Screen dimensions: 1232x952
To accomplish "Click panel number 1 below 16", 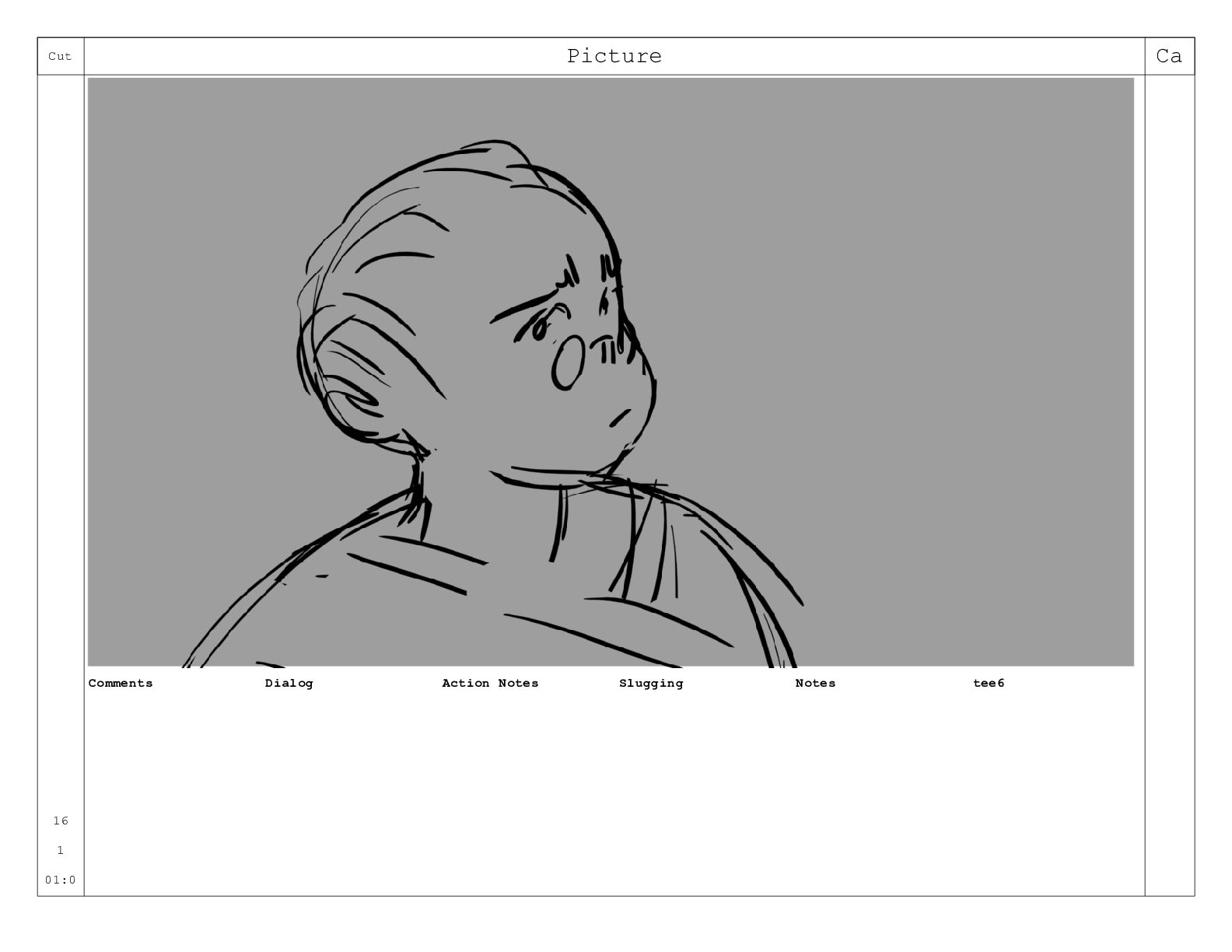I will click(x=60, y=850).
